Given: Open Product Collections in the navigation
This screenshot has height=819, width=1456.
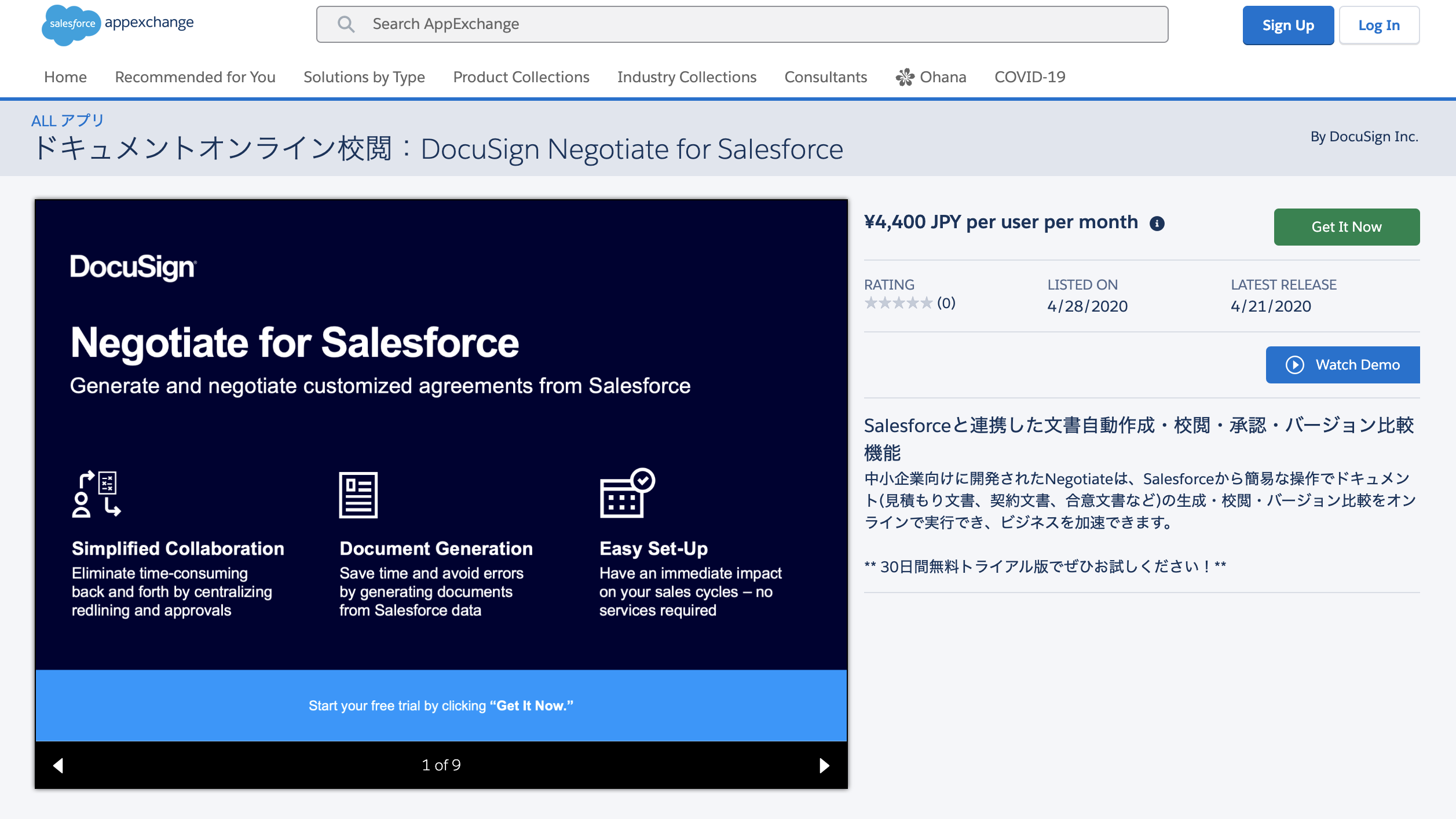Looking at the screenshot, I should (x=521, y=76).
